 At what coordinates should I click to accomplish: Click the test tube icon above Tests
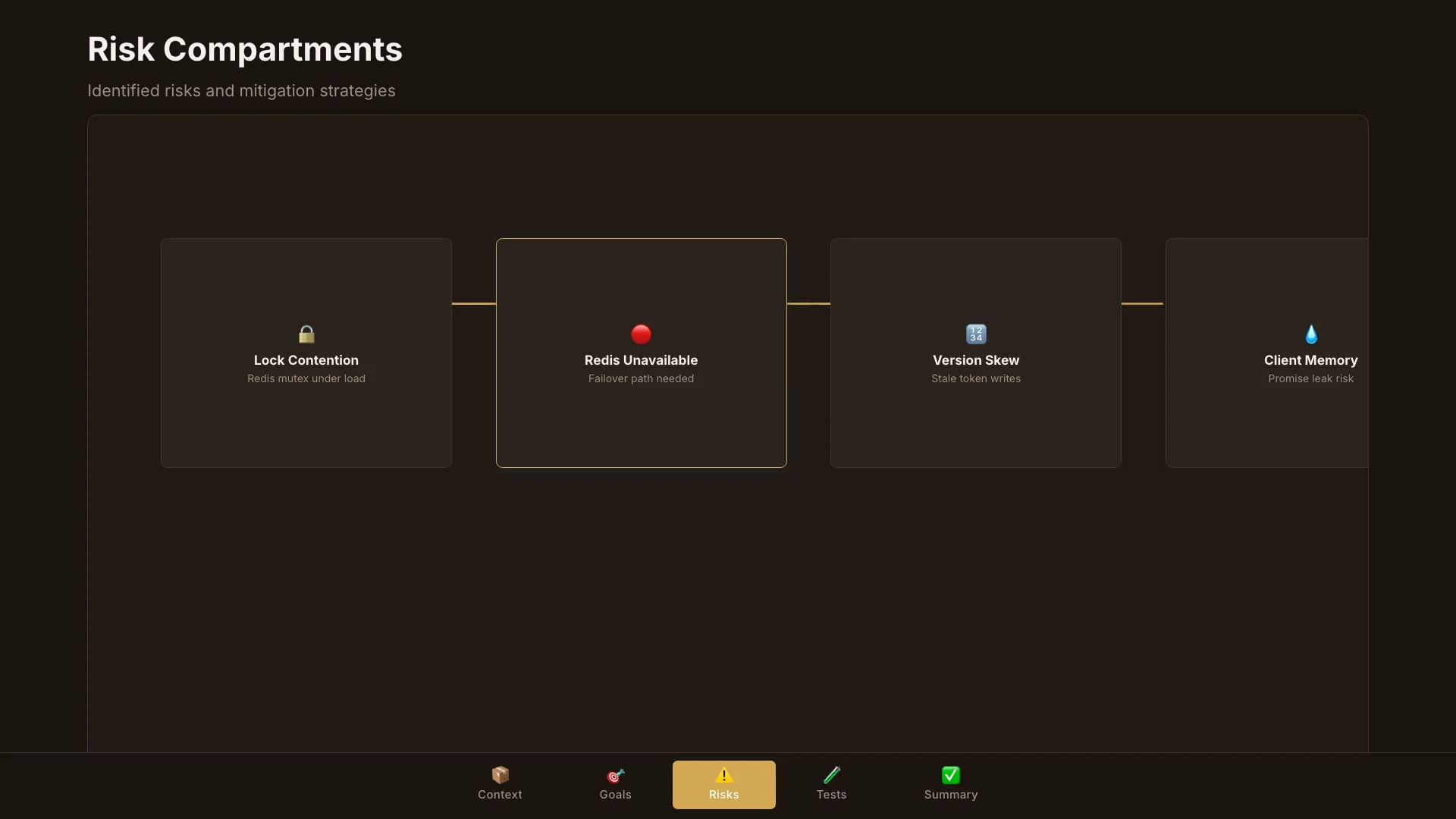[832, 775]
